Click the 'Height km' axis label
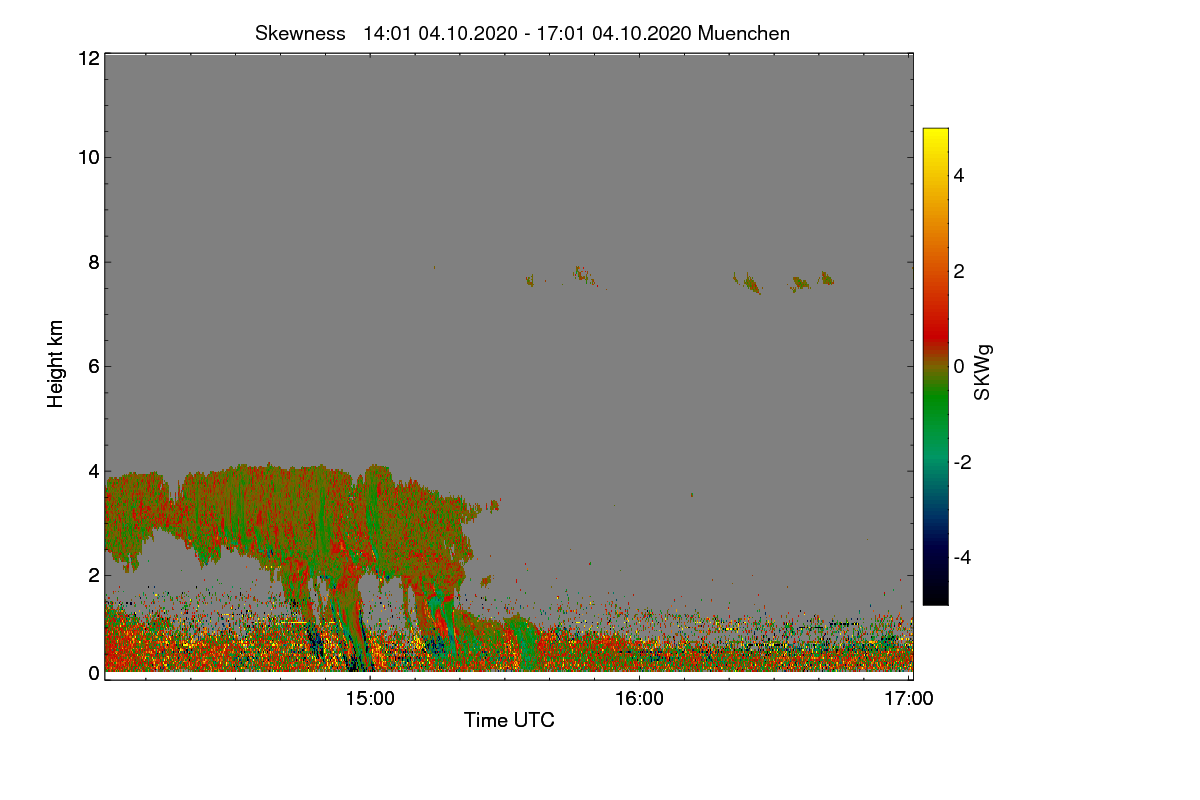The image size is (1200, 800). (x=56, y=363)
